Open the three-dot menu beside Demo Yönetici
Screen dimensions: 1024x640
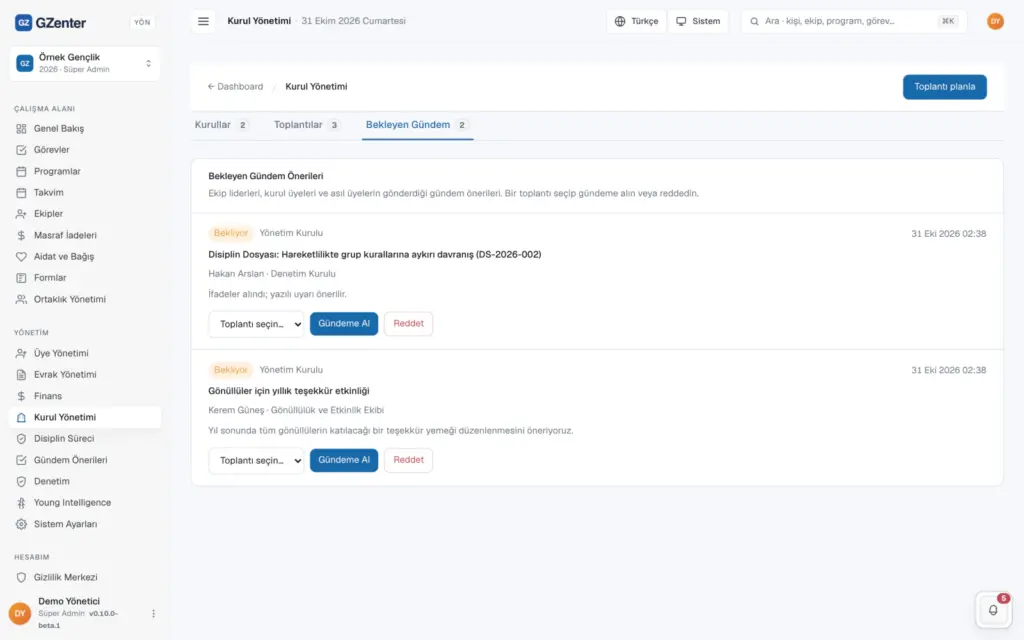pos(153,613)
